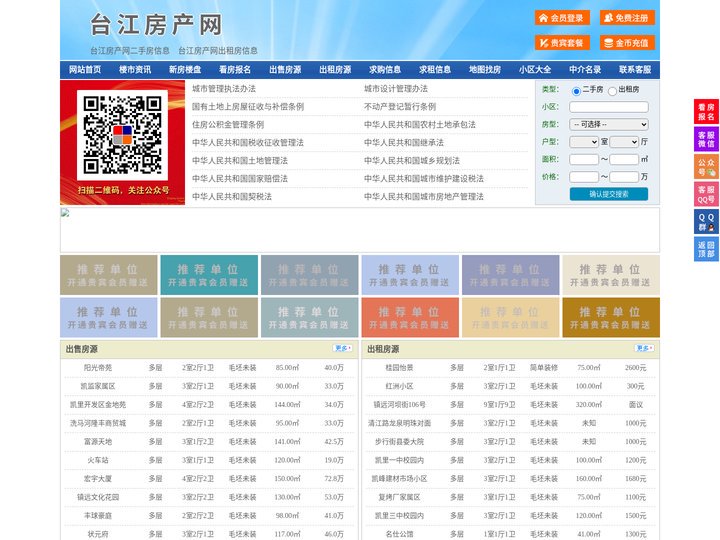Open the 富源天地 sale listing
The width and height of the screenshot is (720, 540).
(x=98, y=442)
